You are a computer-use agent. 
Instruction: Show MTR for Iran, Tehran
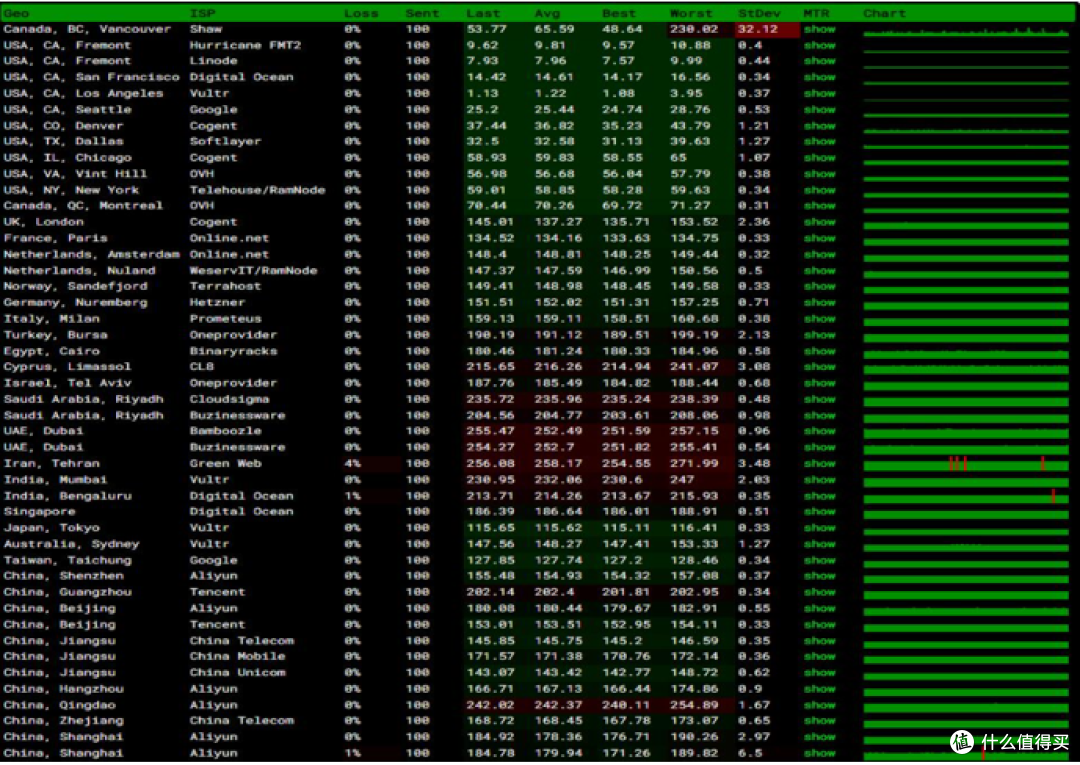pyautogui.click(x=820, y=463)
